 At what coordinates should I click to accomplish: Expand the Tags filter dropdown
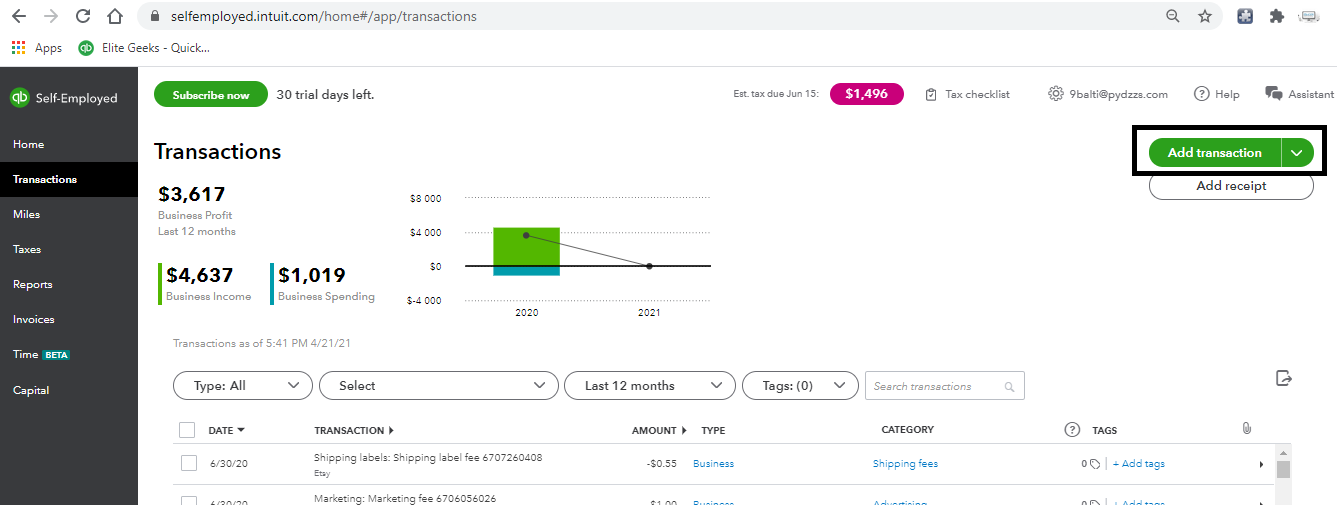800,386
